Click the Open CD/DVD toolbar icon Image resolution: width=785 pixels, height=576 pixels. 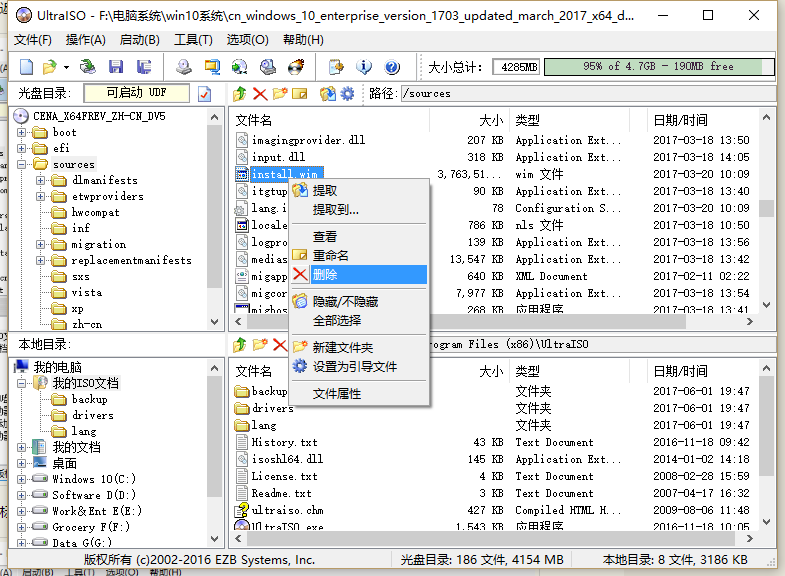pyautogui.click(x=88, y=67)
